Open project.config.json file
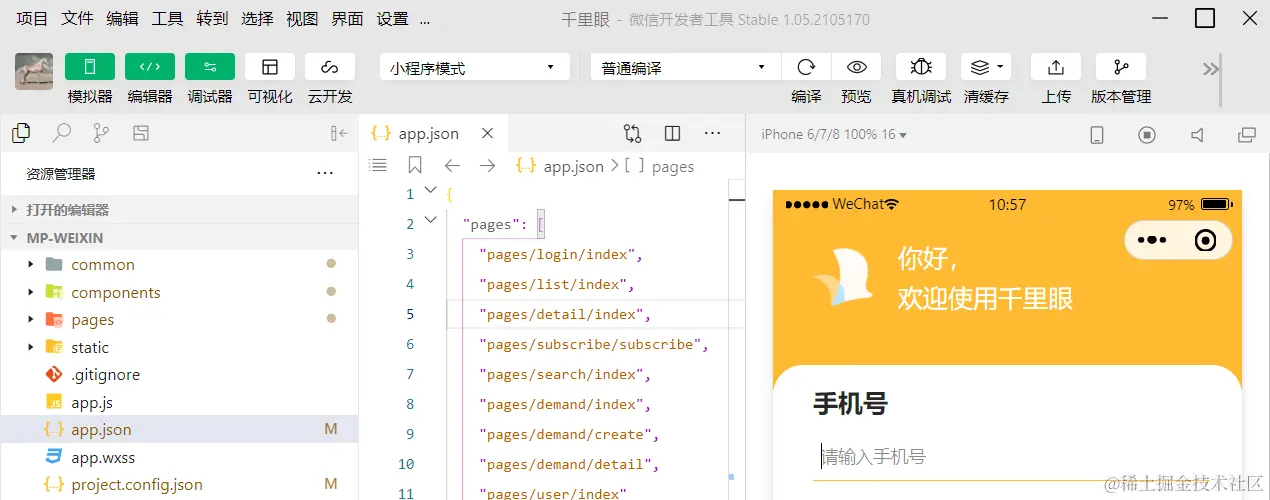The width and height of the screenshot is (1270, 500). tap(180, 484)
